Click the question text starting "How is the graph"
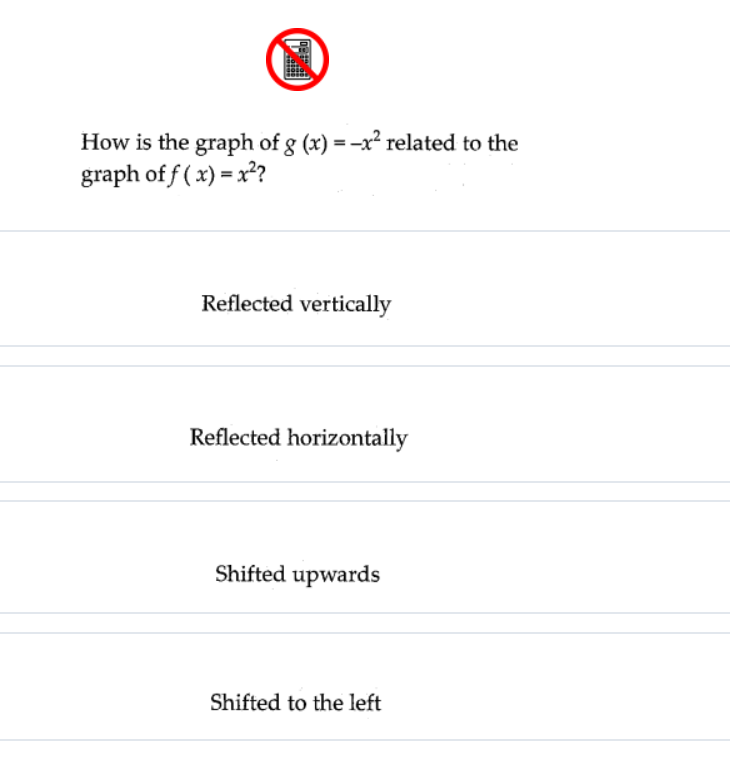Image resolution: width=730 pixels, height=760 pixels. point(299,158)
